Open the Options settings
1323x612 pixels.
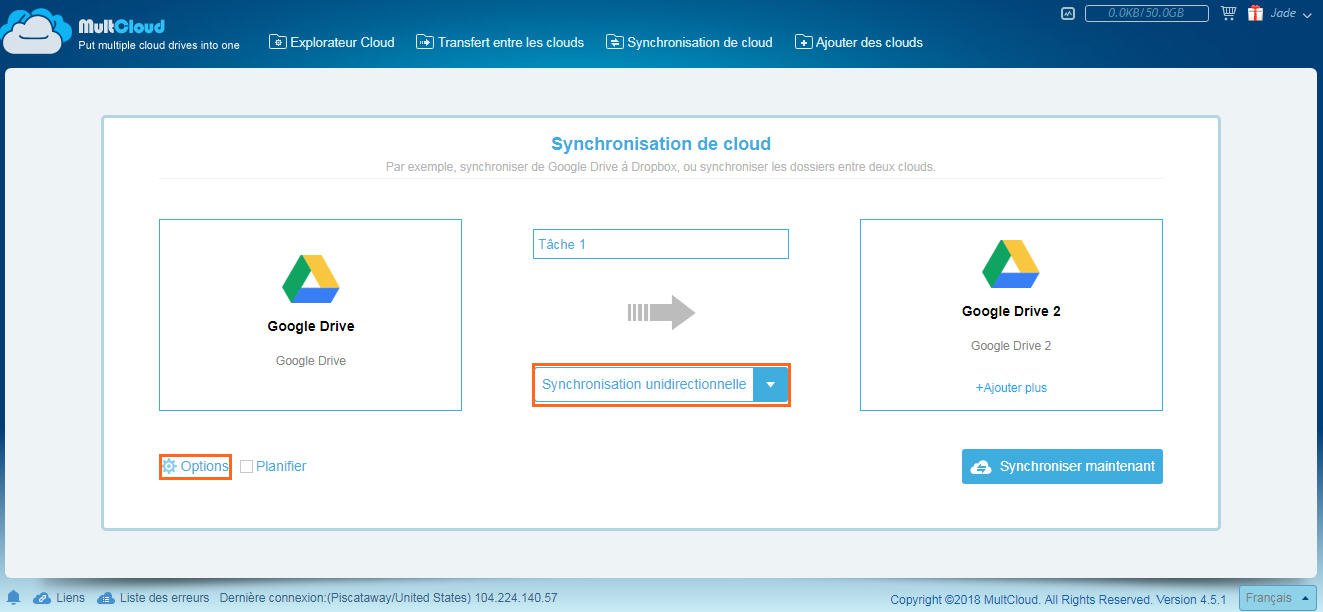pos(195,466)
